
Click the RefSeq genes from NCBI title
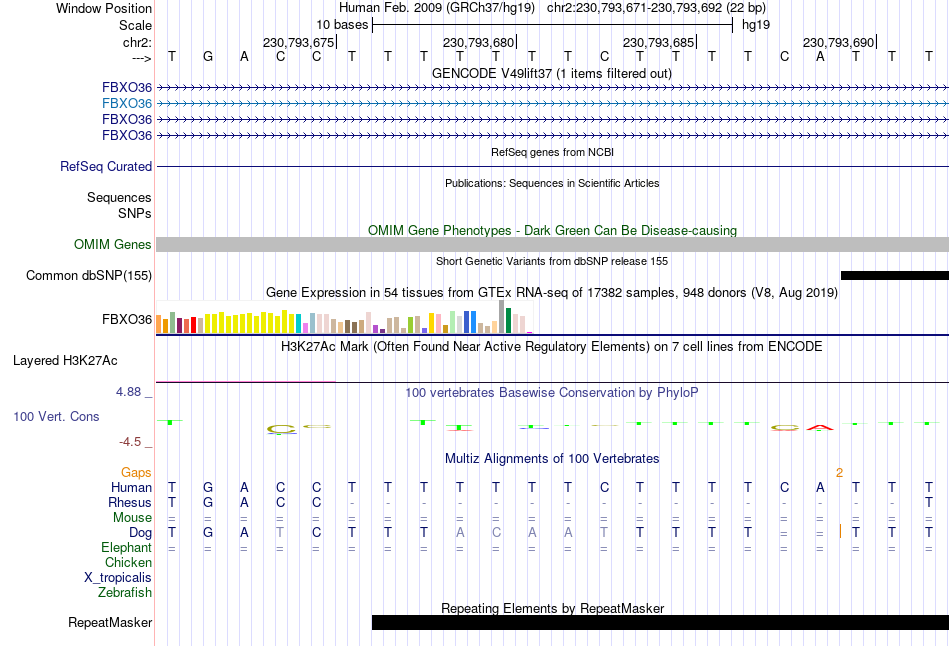552,152
